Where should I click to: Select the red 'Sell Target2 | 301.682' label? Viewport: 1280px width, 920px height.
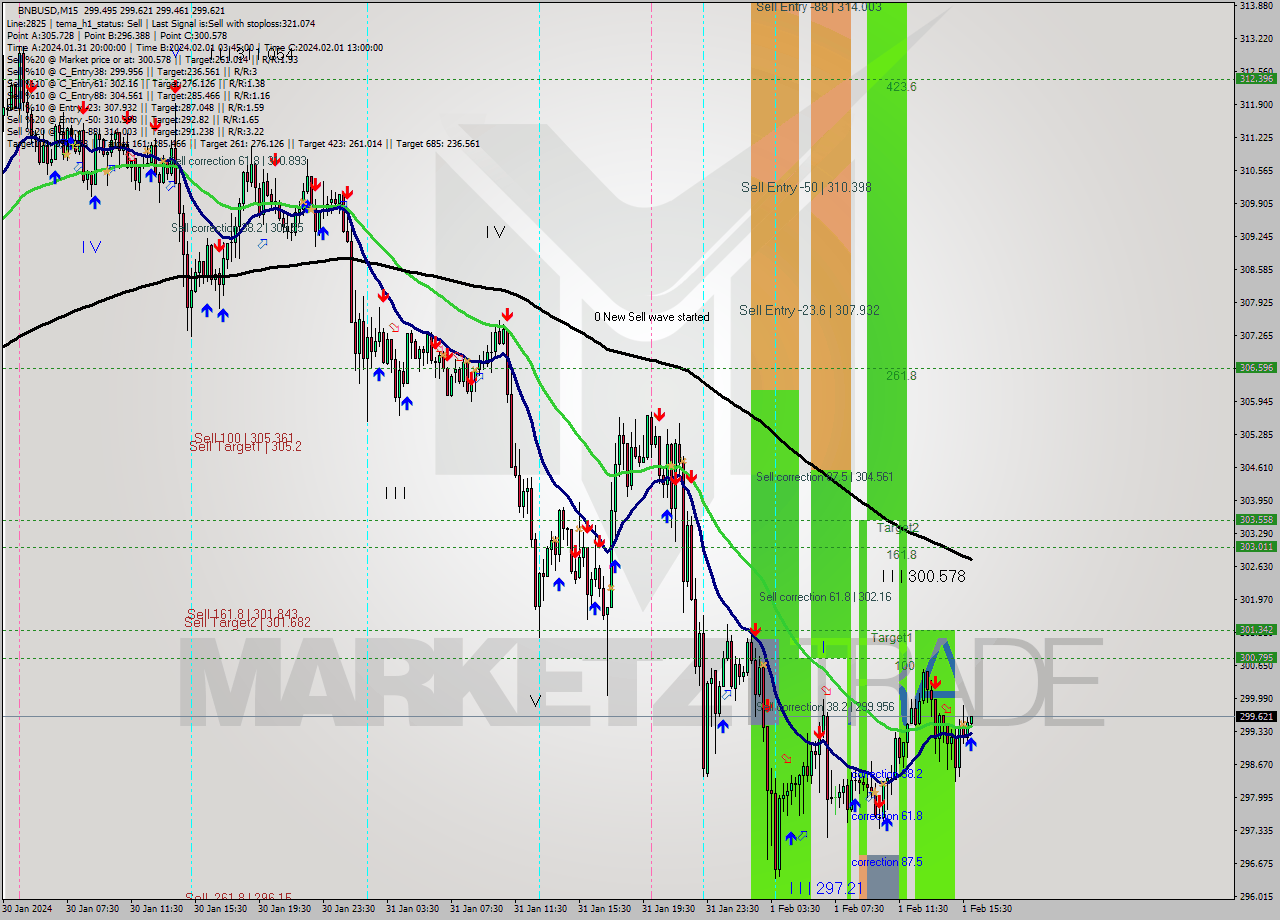pyautogui.click(x=247, y=622)
